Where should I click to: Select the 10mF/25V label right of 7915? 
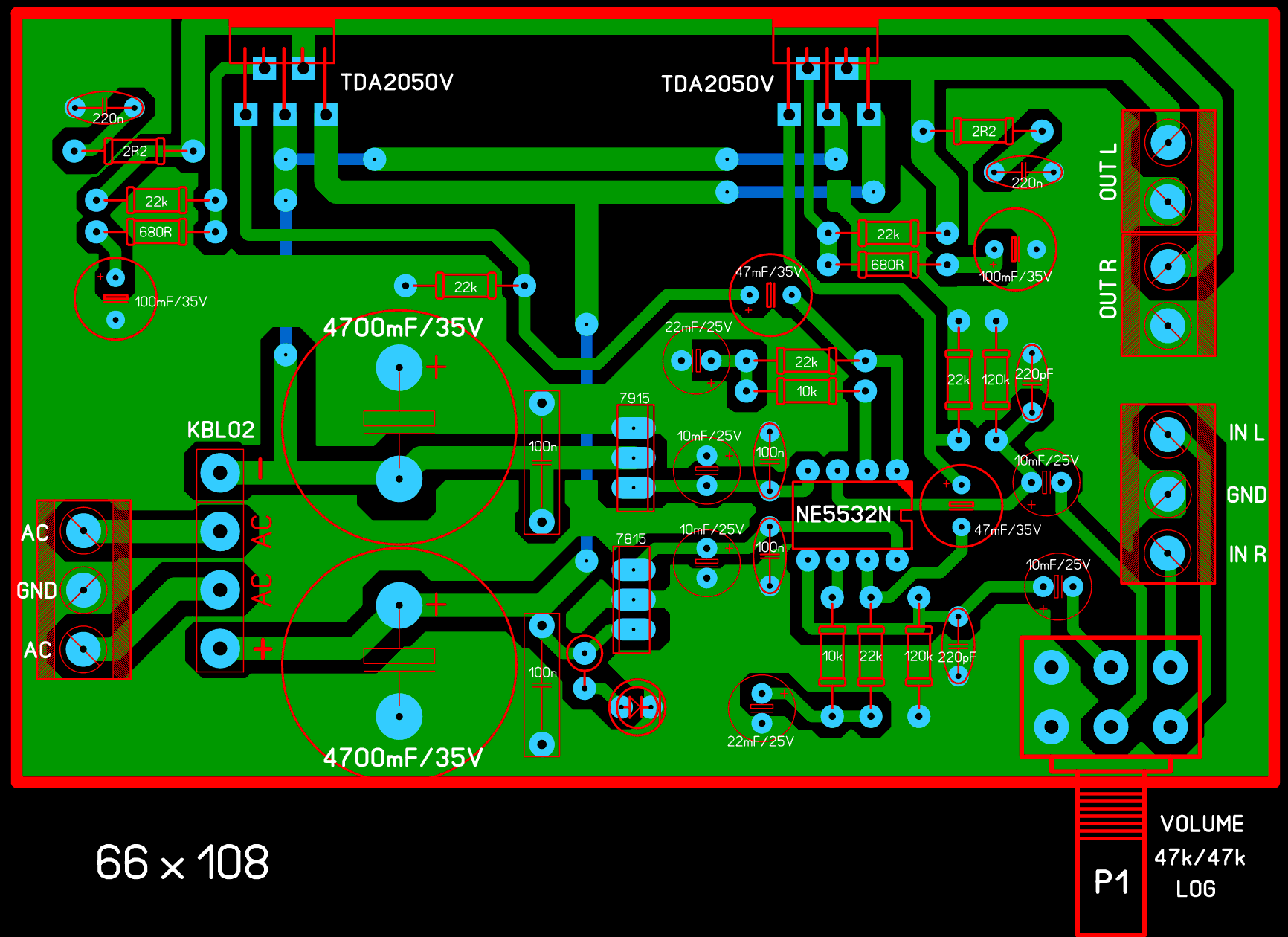point(709,436)
